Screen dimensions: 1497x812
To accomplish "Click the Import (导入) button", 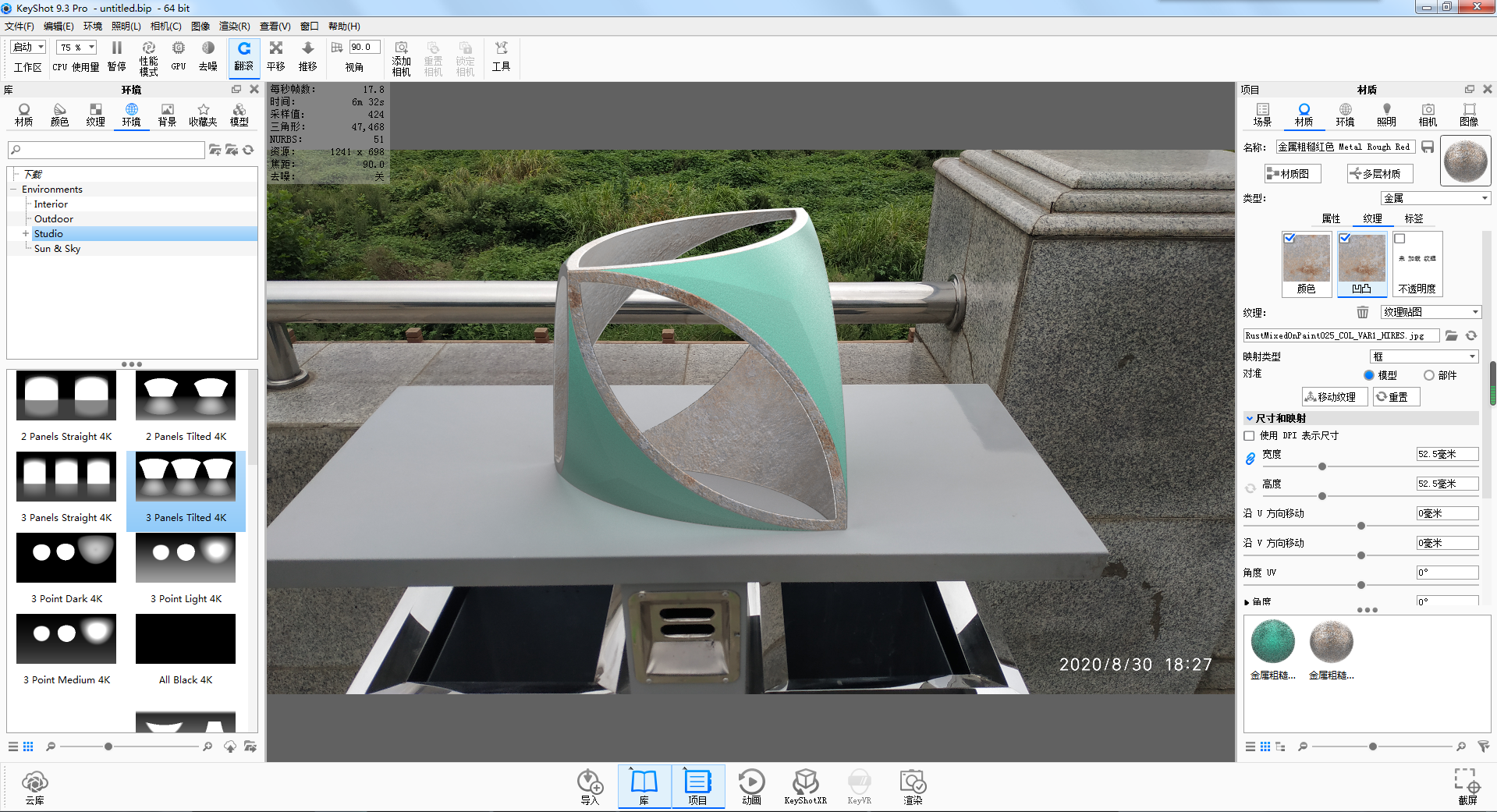I will point(590,786).
